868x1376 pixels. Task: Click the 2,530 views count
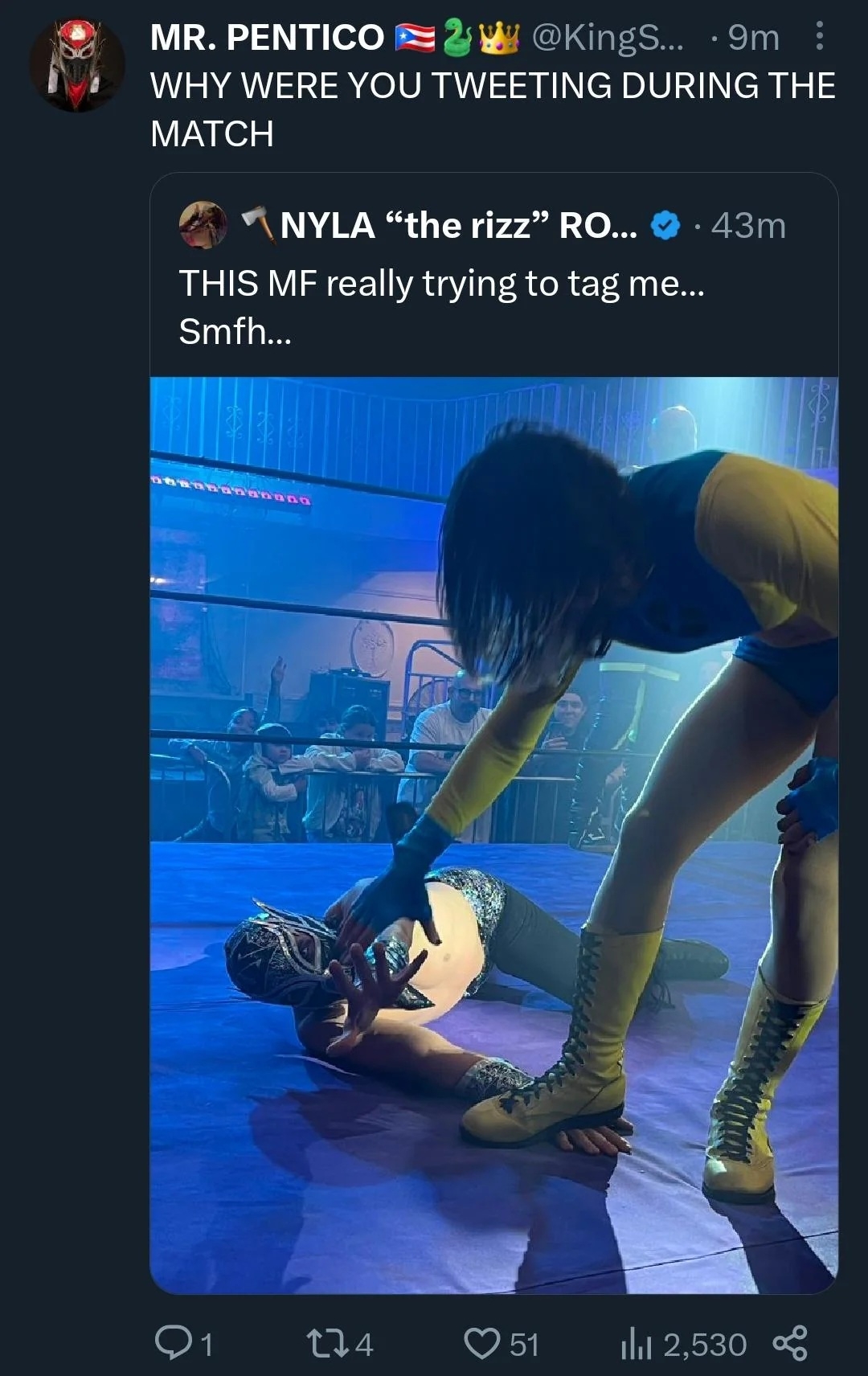pos(705,1344)
